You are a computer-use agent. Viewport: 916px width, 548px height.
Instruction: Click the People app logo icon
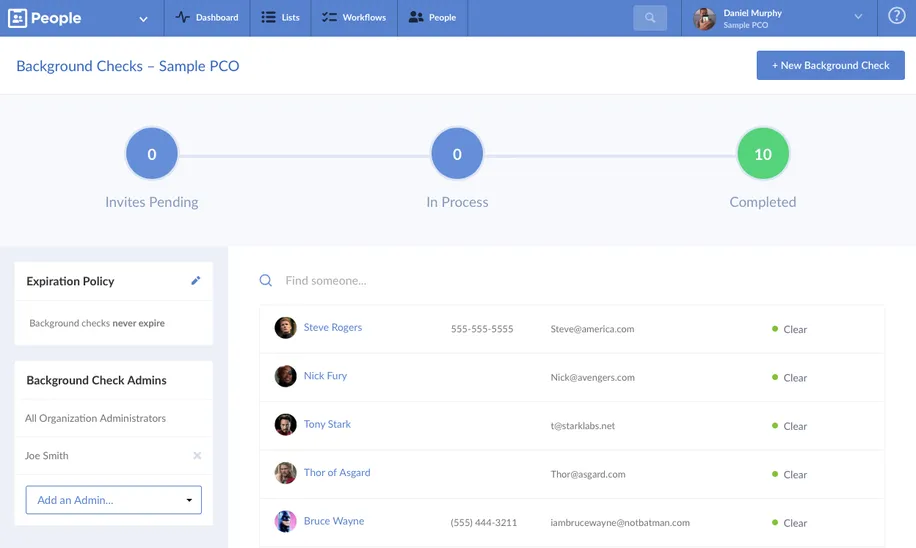[x=17, y=18]
